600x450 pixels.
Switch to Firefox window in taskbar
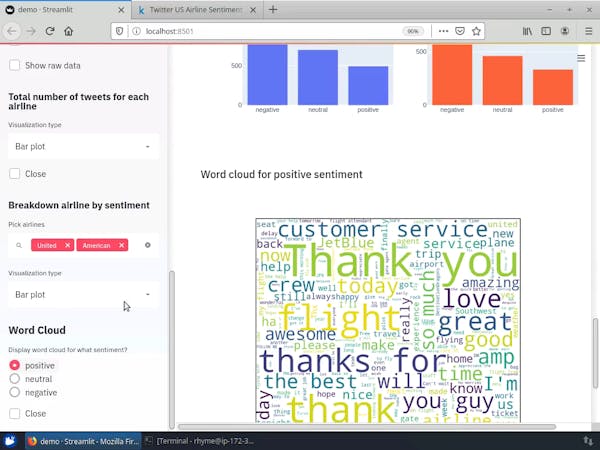click(83, 441)
